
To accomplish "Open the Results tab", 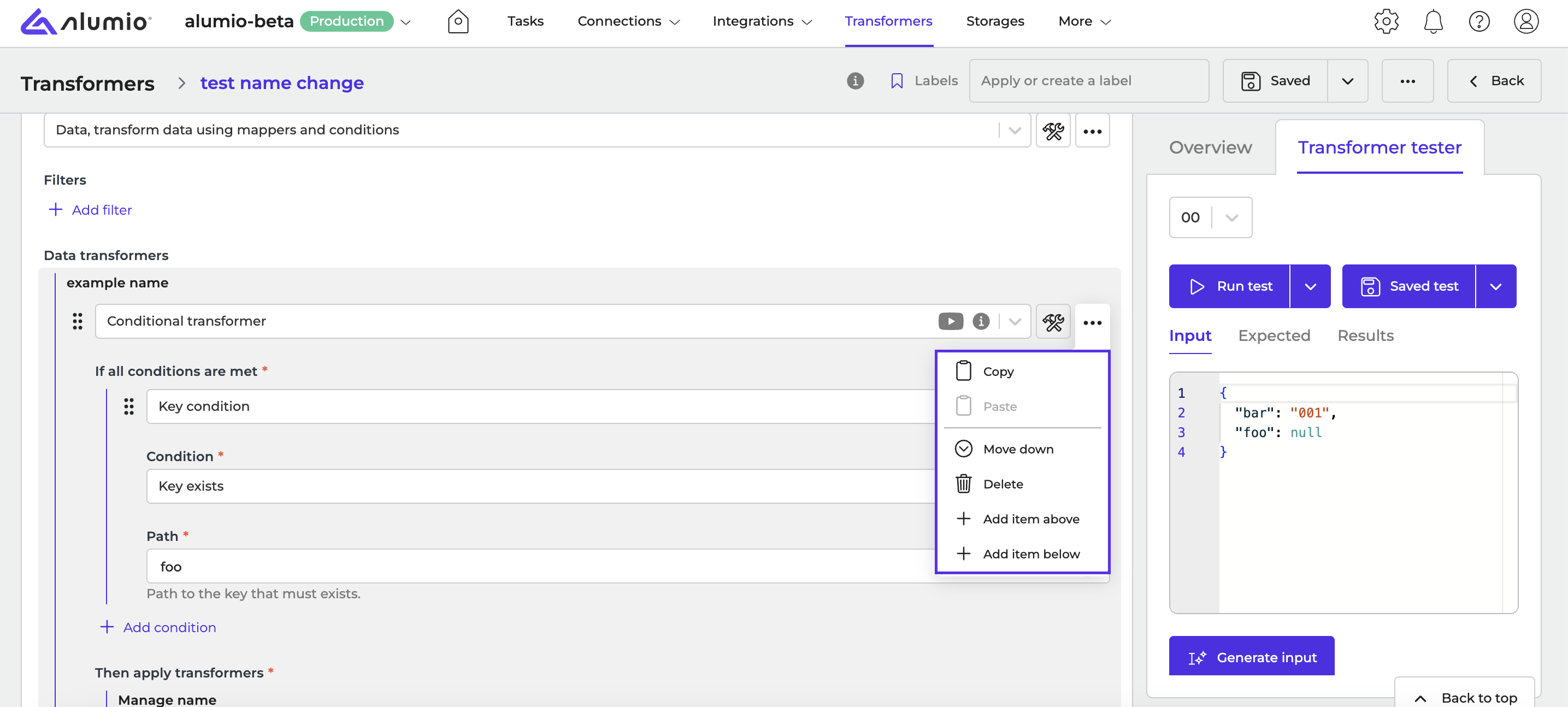I will pos(1365,335).
